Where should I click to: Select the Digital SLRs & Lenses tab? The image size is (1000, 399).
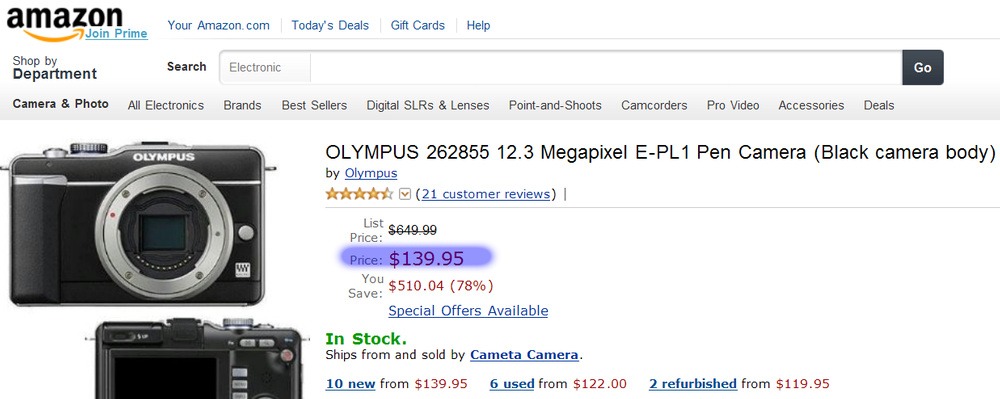pyautogui.click(x=427, y=105)
